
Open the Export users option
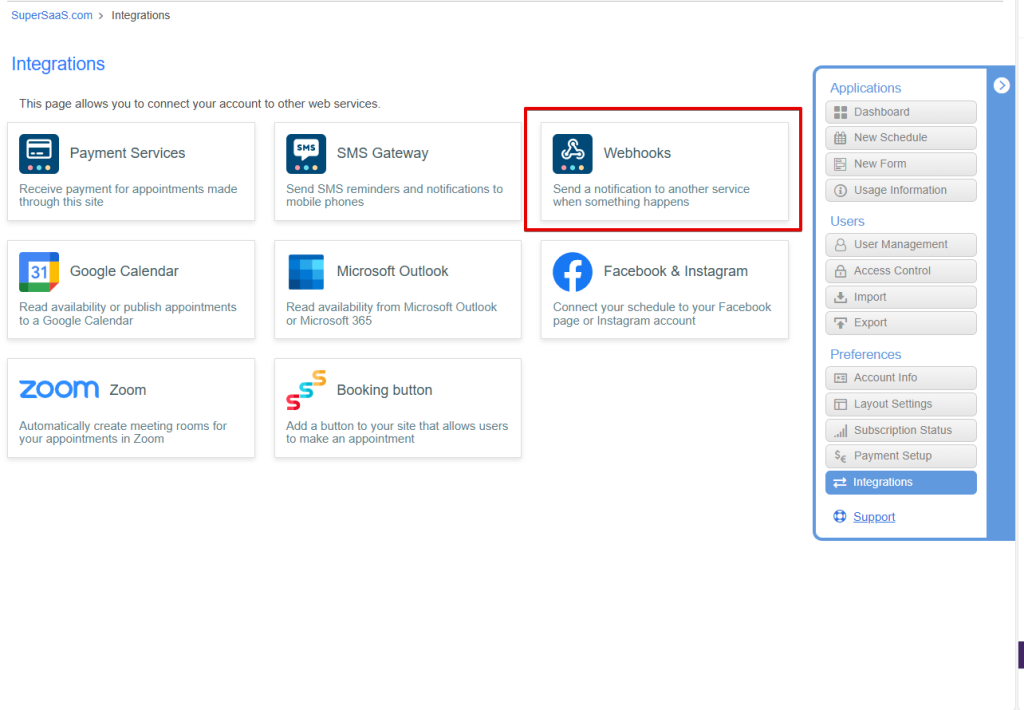900,323
